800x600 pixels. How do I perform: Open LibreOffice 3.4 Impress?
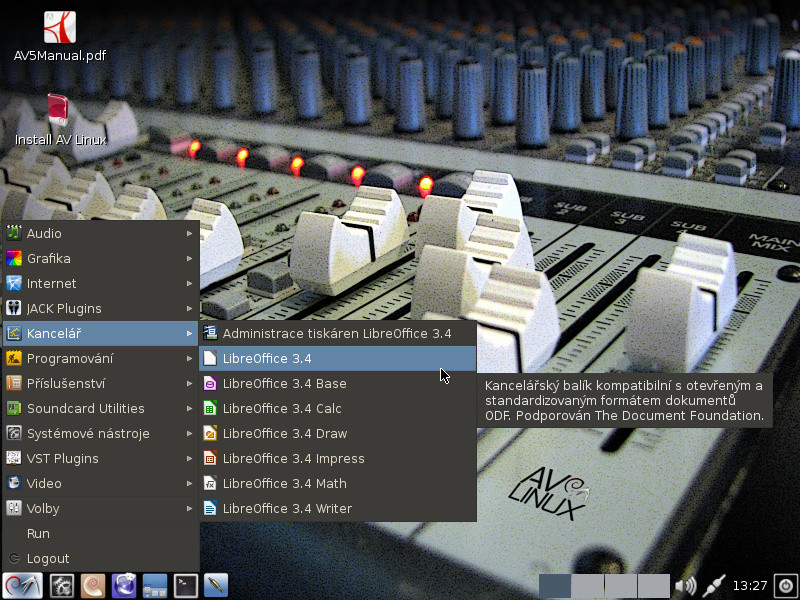coord(293,458)
